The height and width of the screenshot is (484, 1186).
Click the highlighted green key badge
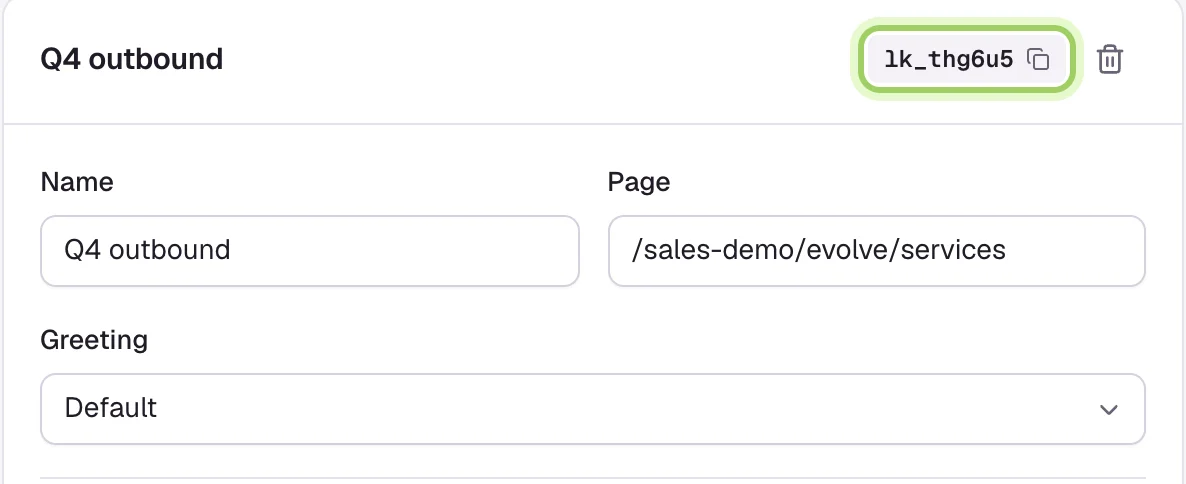click(x=967, y=59)
